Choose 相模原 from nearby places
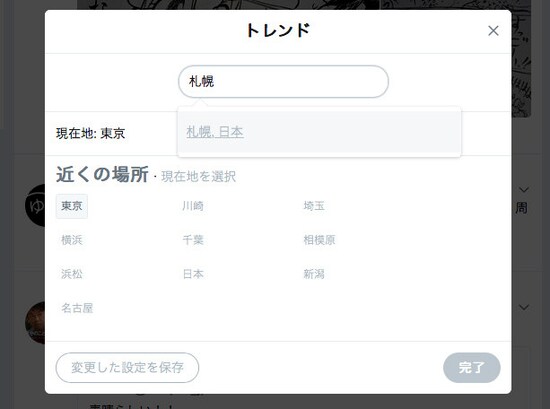This screenshot has height=409, width=550. 319,240
